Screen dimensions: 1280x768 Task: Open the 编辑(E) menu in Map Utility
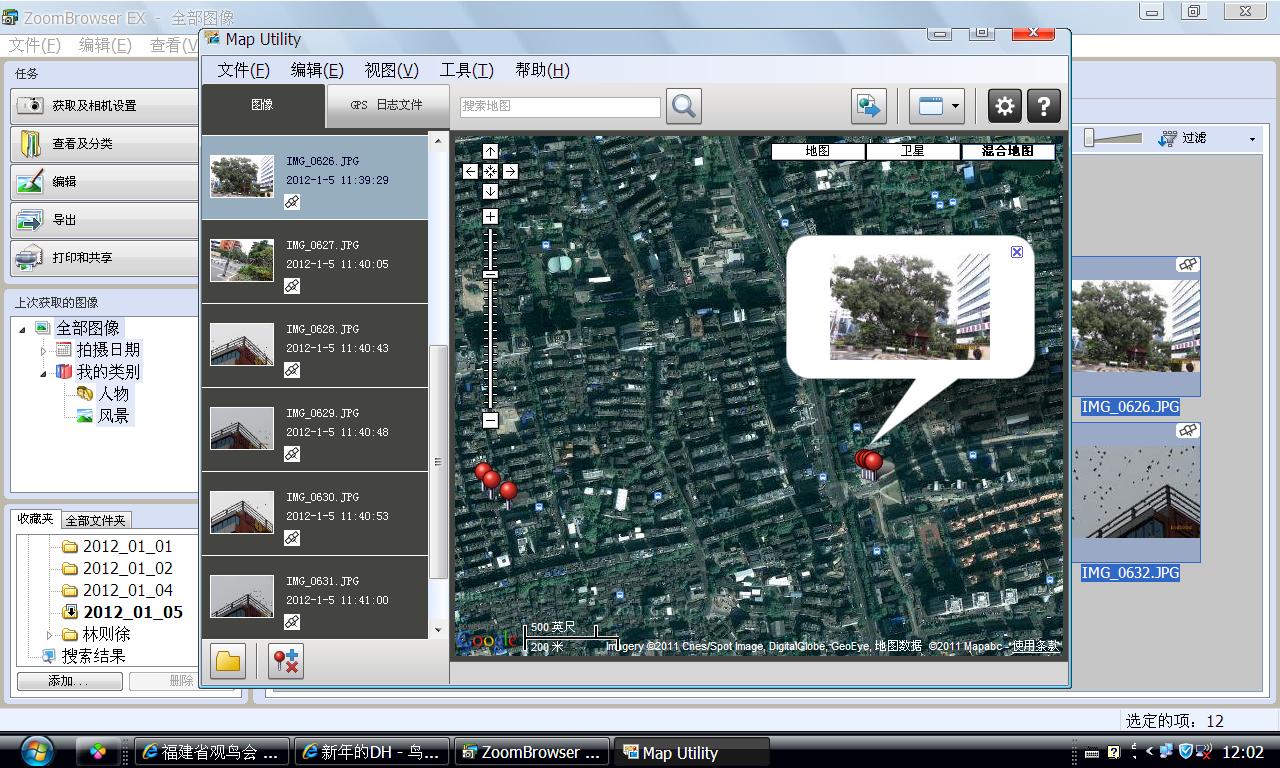317,70
